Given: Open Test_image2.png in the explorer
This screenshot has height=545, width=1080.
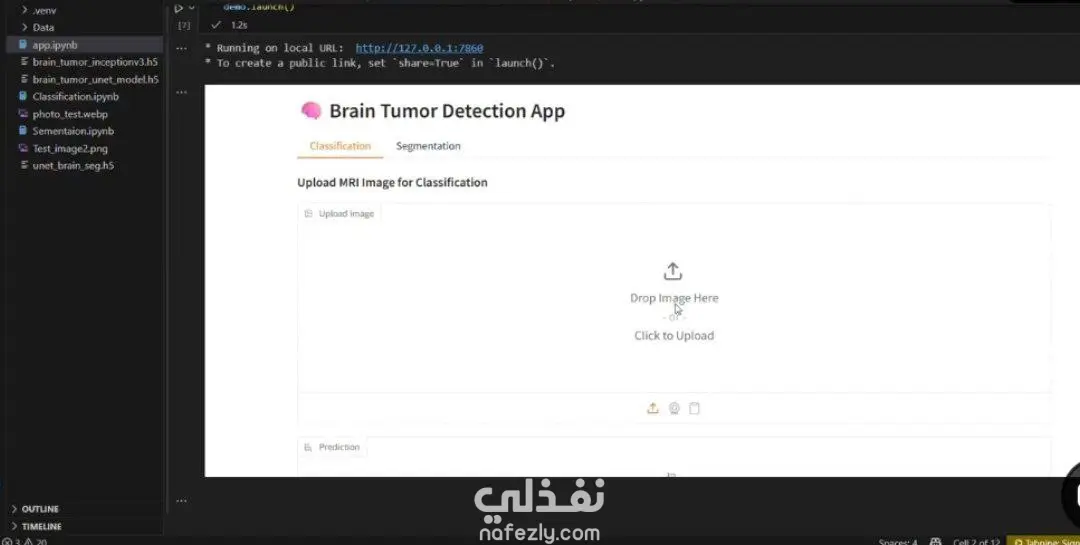Looking at the screenshot, I should click(70, 148).
